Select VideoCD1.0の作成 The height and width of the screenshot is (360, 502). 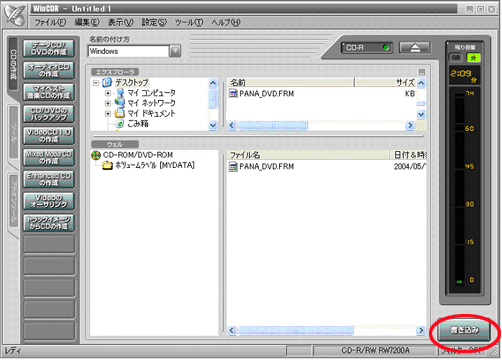(49, 136)
